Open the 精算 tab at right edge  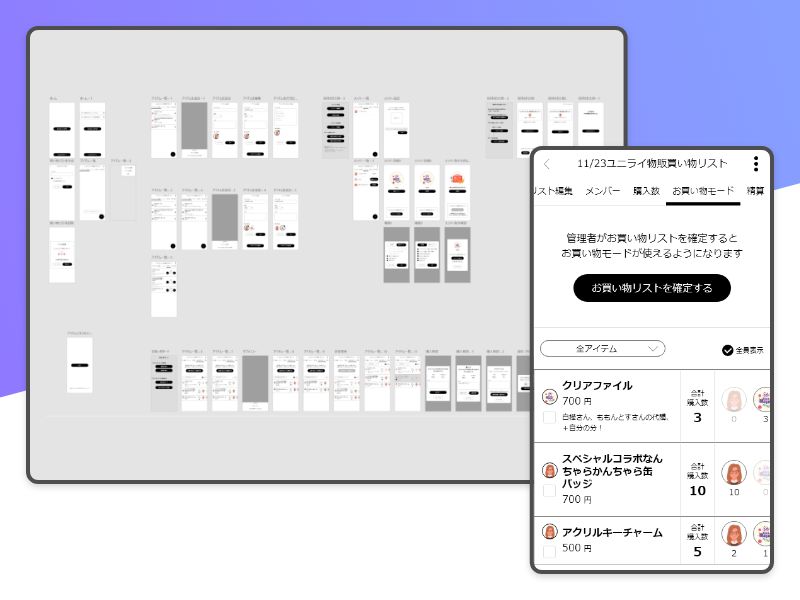(x=757, y=191)
